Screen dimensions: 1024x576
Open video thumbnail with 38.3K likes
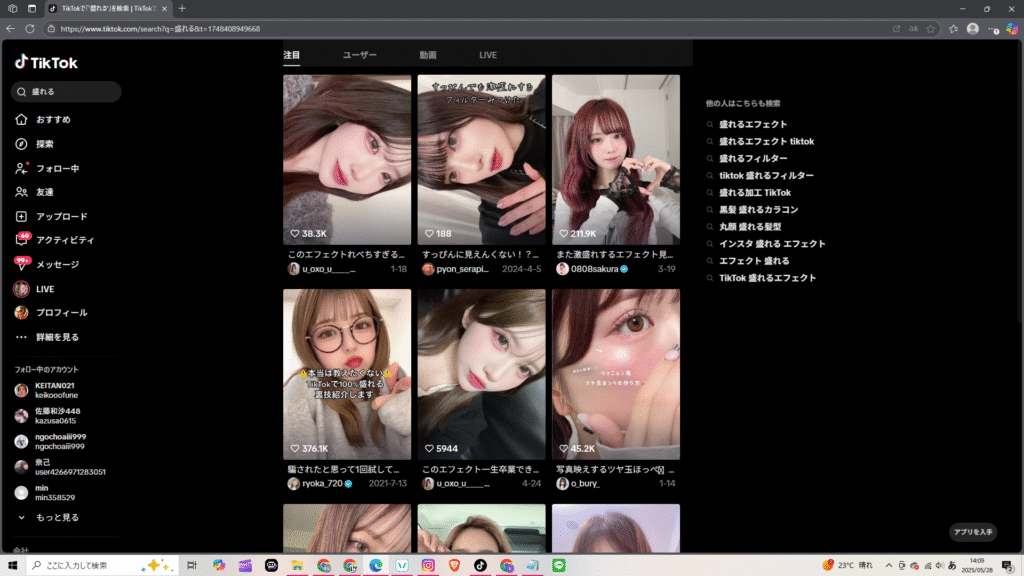click(347, 159)
